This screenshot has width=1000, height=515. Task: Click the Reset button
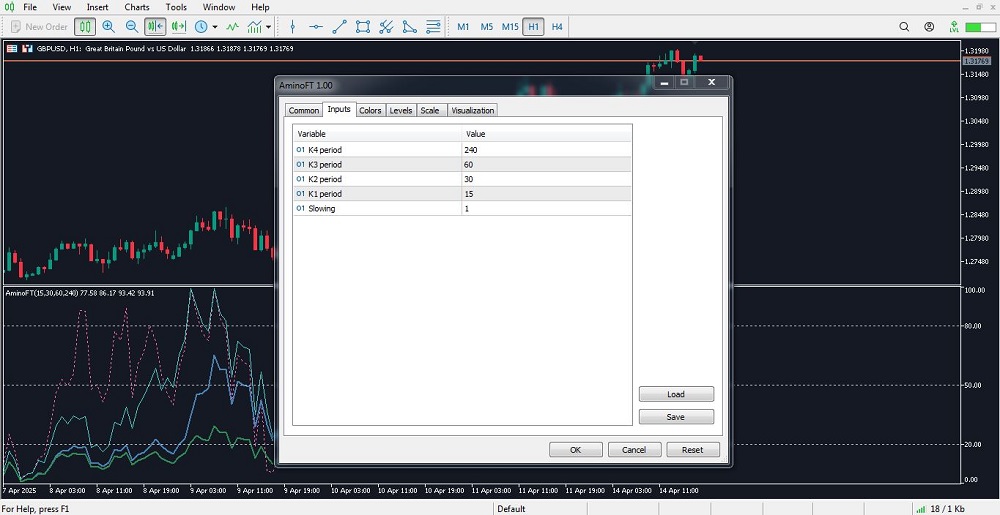[692, 450]
